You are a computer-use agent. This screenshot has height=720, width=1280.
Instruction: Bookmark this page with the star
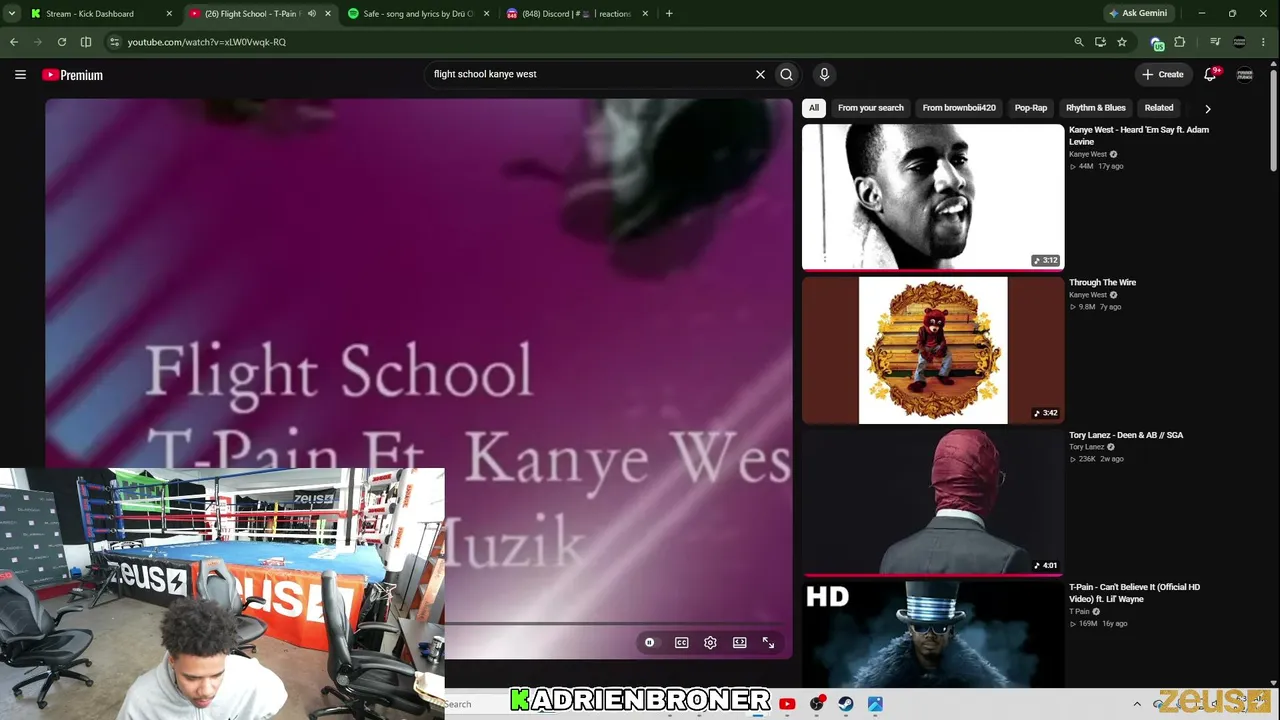[1122, 42]
